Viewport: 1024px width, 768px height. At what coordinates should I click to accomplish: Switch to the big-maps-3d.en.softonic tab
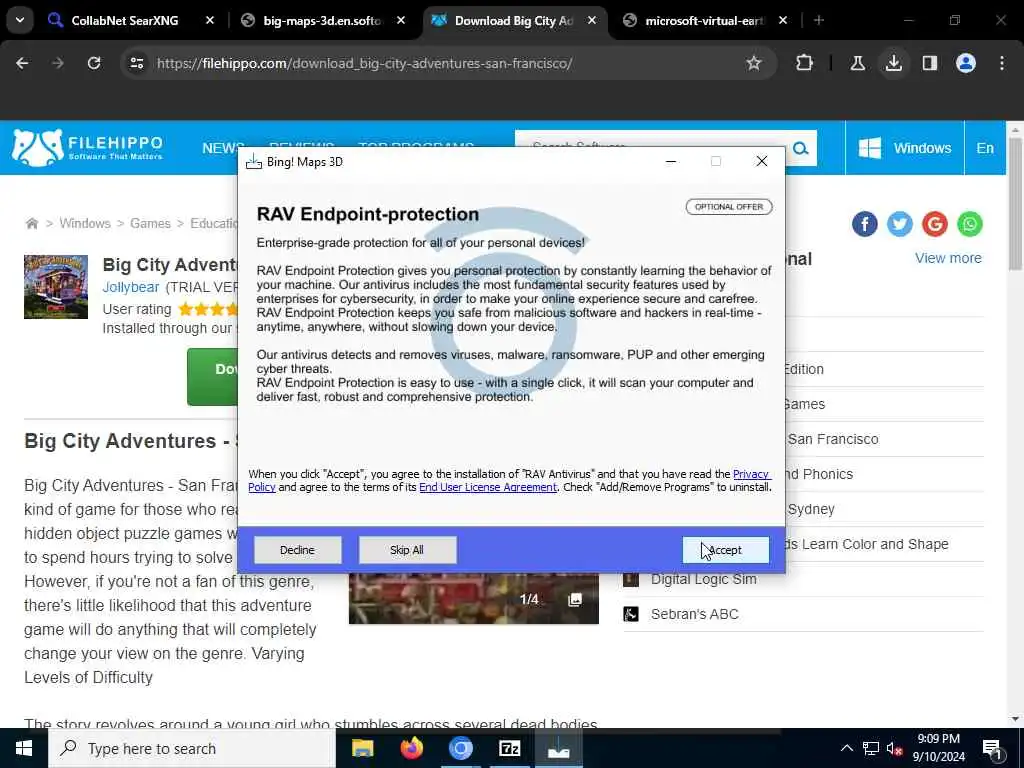(321, 21)
